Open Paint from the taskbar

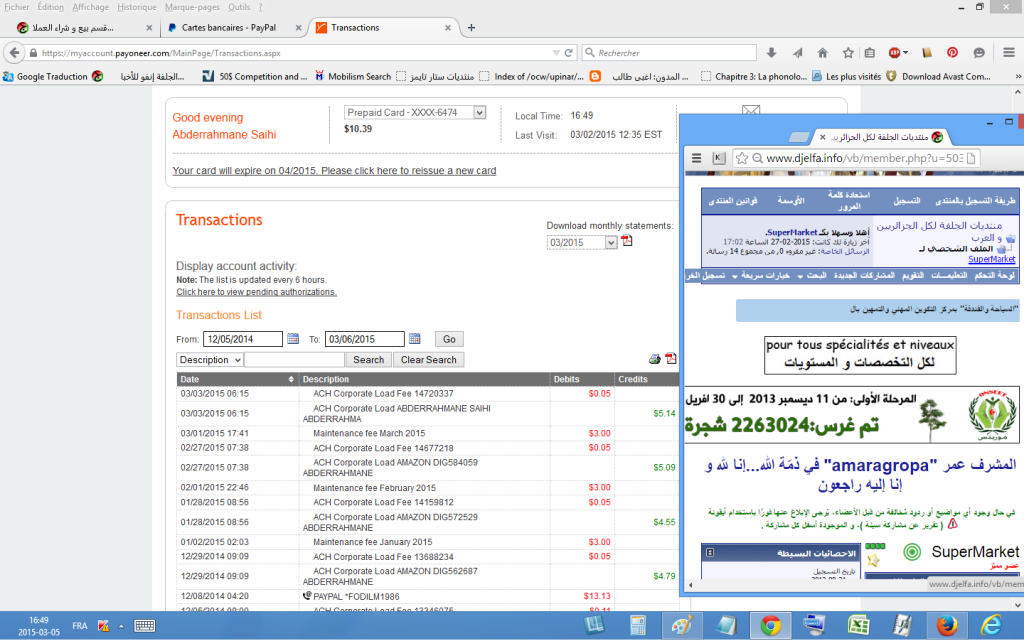tap(682, 625)
